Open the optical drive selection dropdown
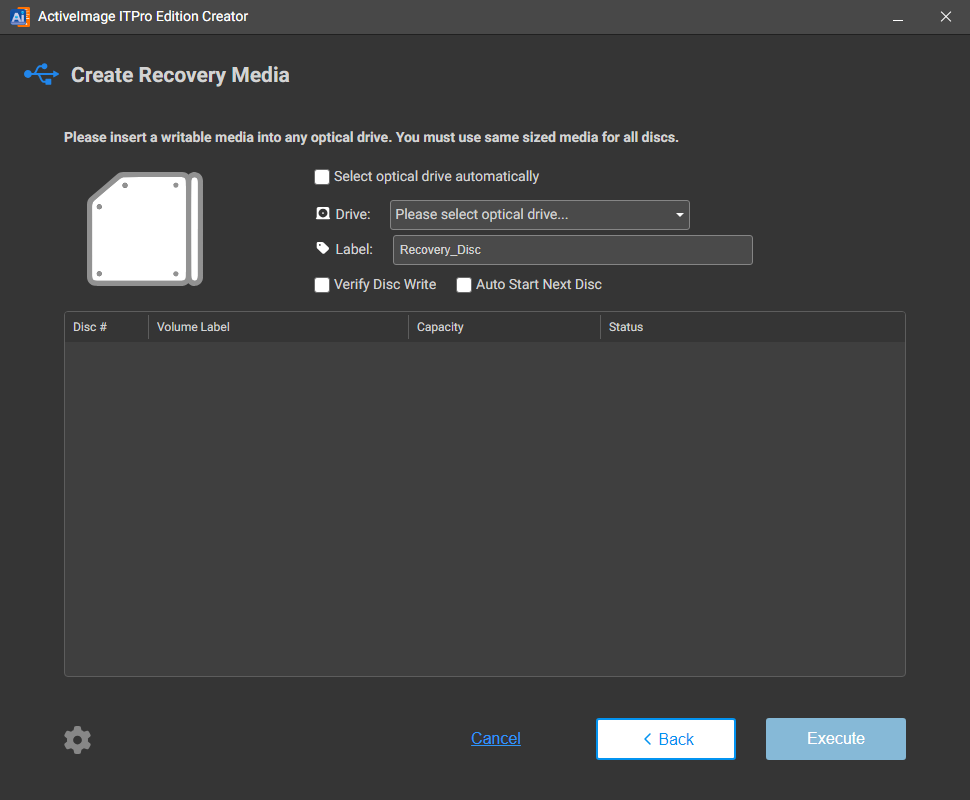The width and height of the screenshot is (970, 800). click(540, 215)
